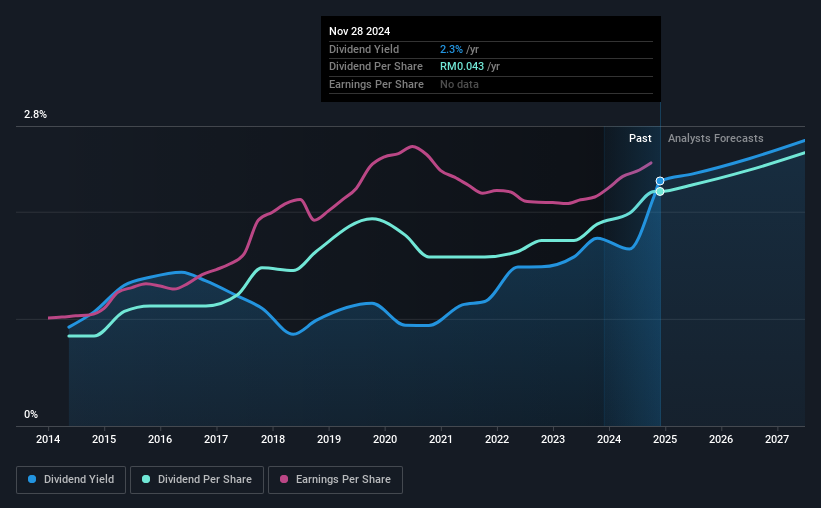Click the 2021 x-axis label
The width and height of the screenshot is (821, 508).
click(x=441, y=439)
